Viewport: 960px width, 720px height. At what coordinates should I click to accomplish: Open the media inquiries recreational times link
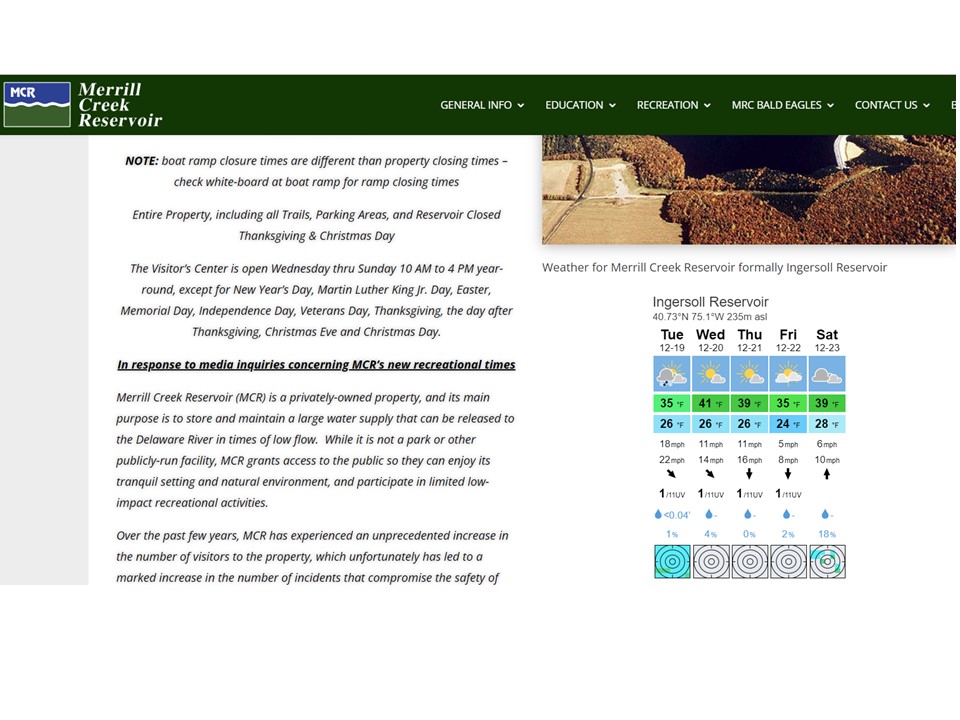click(x=316, y=365)
